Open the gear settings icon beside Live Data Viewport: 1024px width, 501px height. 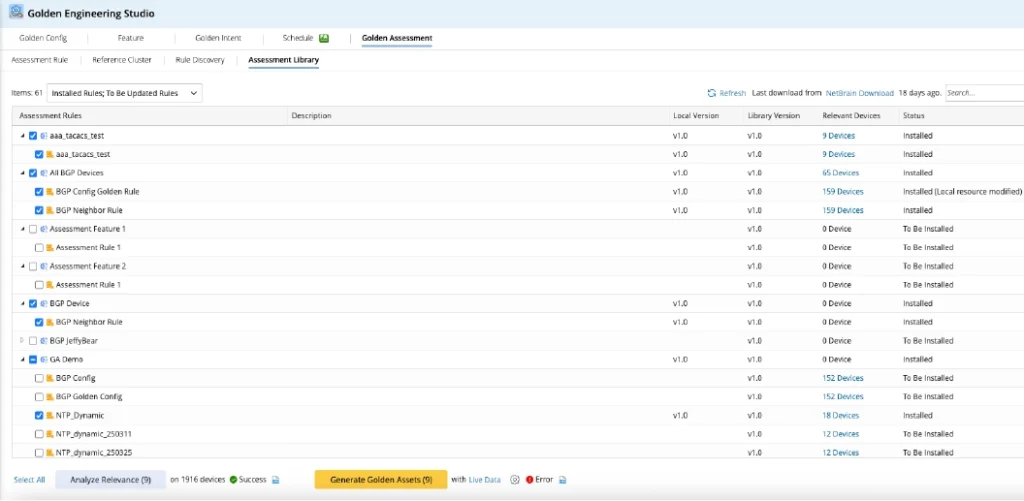tap(515, 480)
